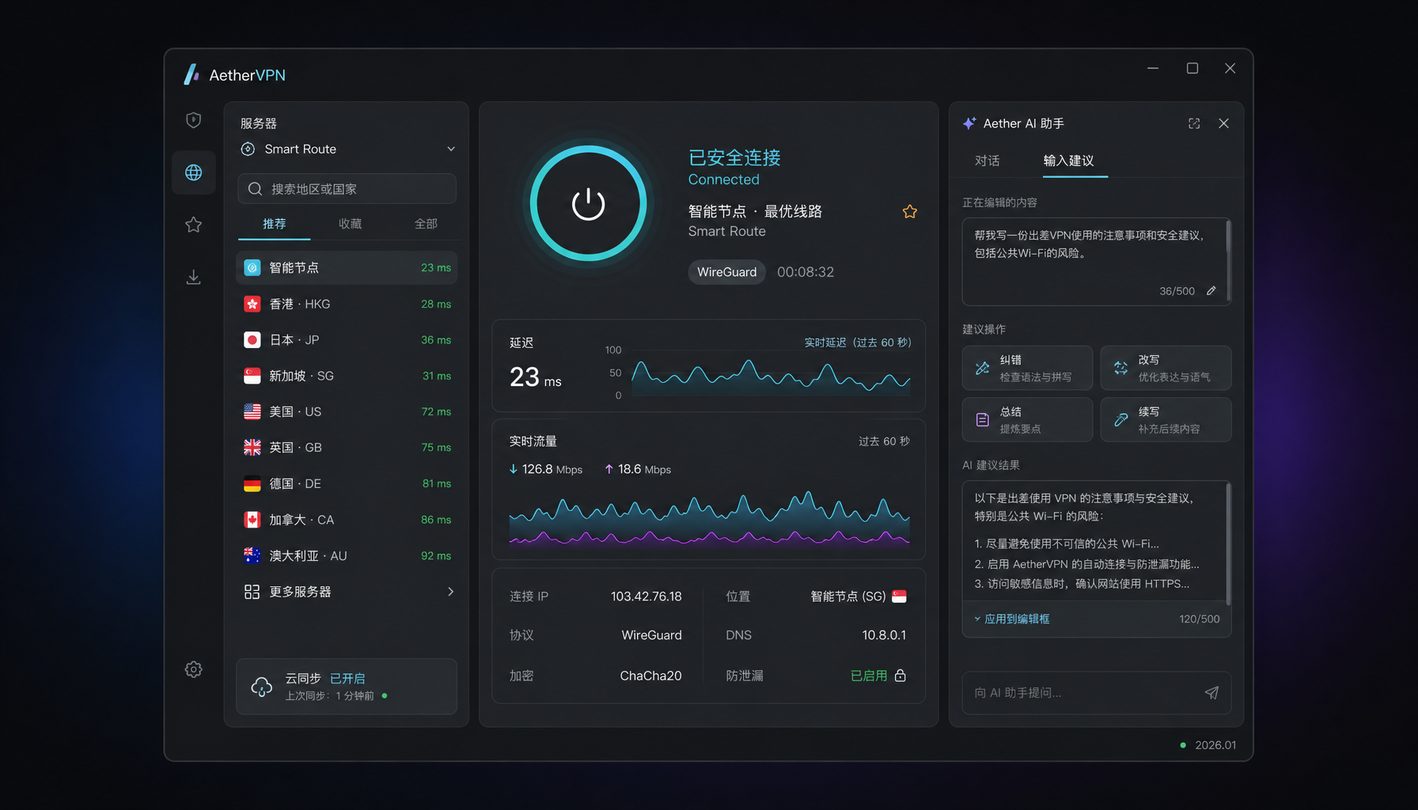Click the Japan flag icon

[252, 340]
